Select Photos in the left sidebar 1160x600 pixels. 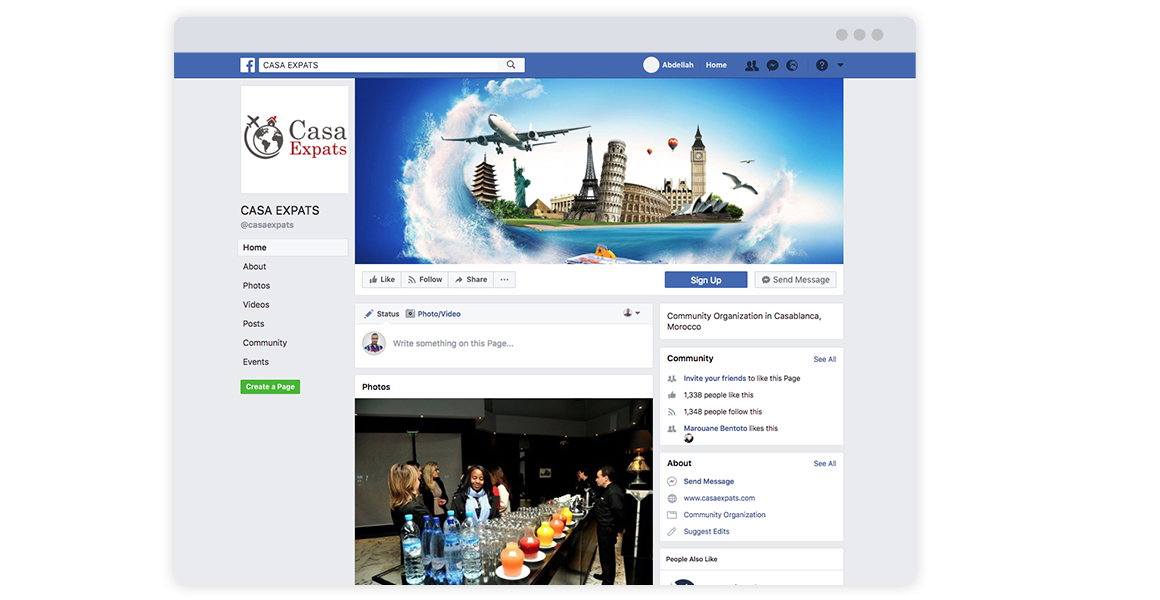[257, 286]
